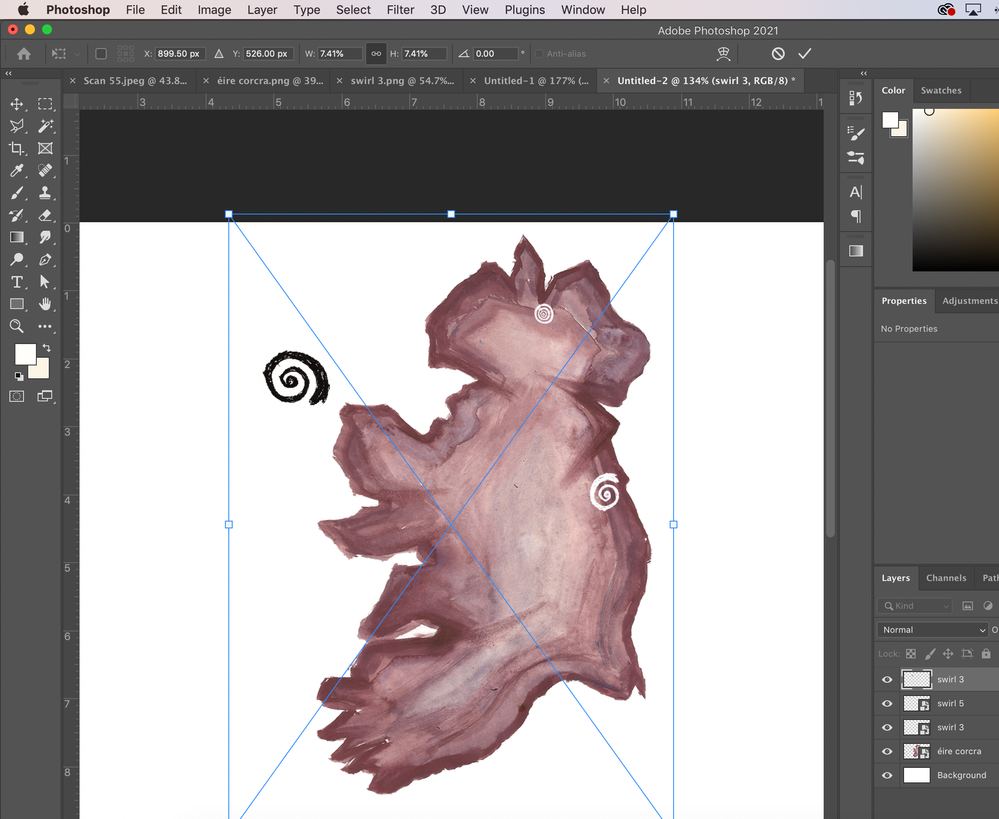The width and height of the screenshot is (999, 819).
Task: Click the foreground color swatch in toolbar
Action: [24, 353]
